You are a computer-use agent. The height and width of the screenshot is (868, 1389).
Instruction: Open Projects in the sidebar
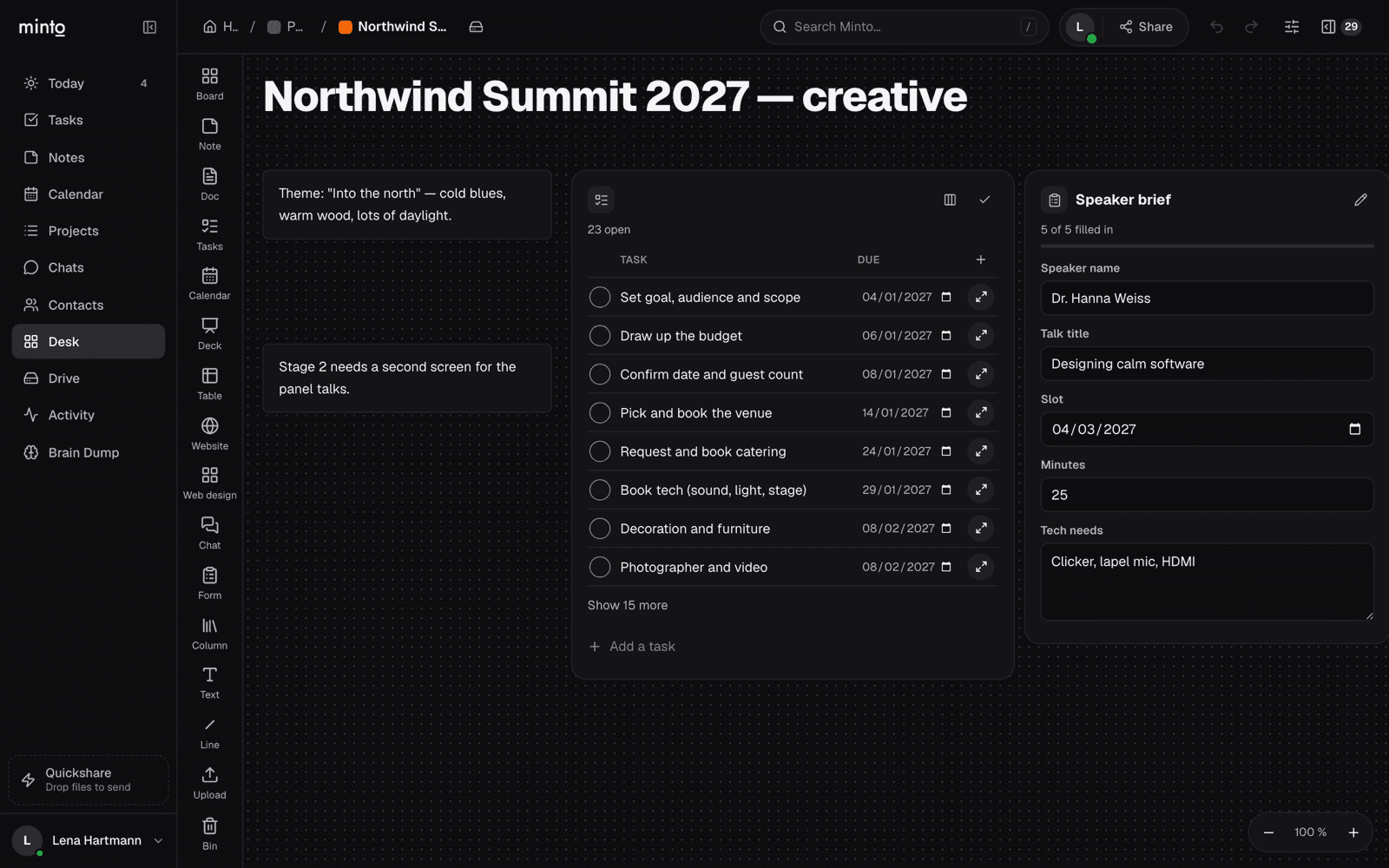88,231
